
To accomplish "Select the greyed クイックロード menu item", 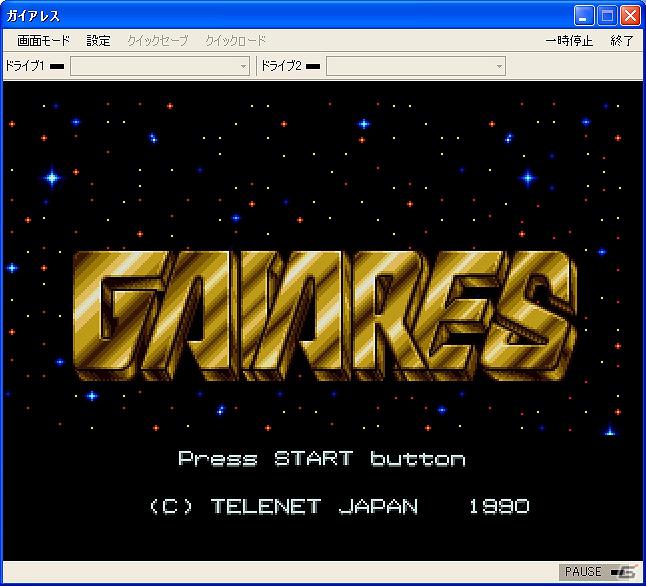I will click(x=236, y=41).
